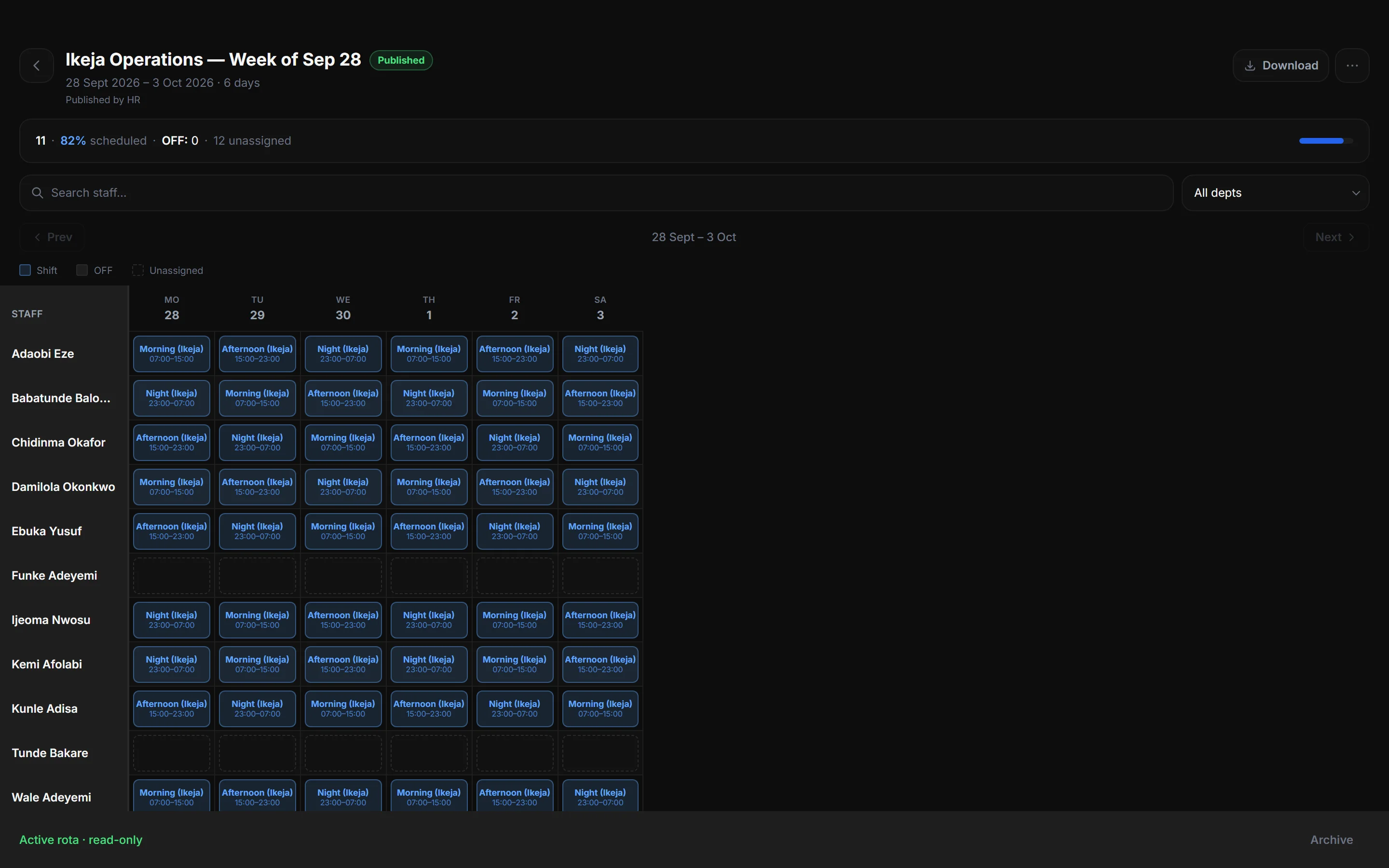This screenshot has height=868, width=1389.
Task: Click the 82% scheduled summary text
Action: coord(103,141)
